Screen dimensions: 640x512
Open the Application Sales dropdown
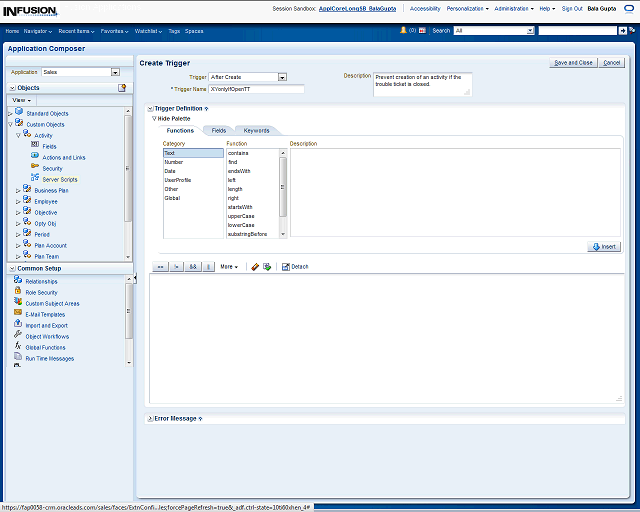pos(115,72)
